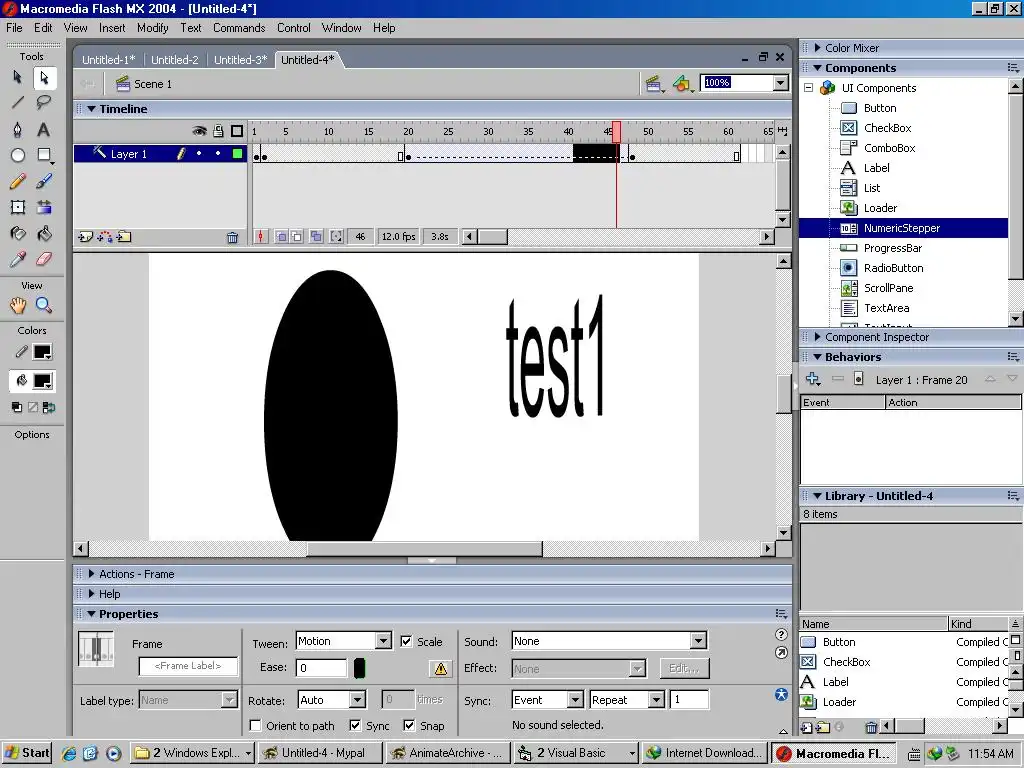
Task: Click the red playhead at frame 46
Action: [x=616, y=133]
